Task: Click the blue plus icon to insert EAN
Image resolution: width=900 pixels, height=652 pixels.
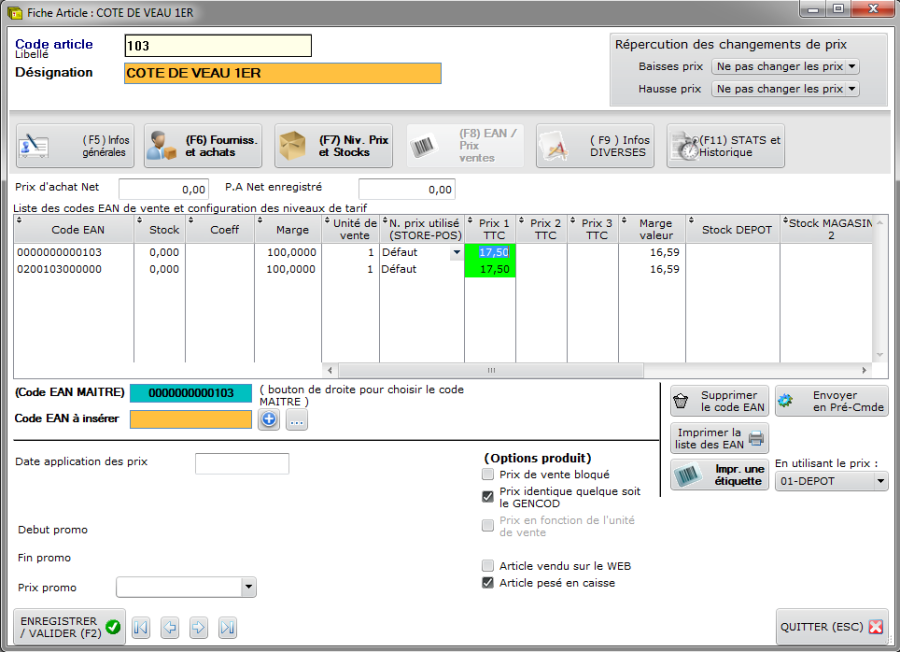Action: 269,421
